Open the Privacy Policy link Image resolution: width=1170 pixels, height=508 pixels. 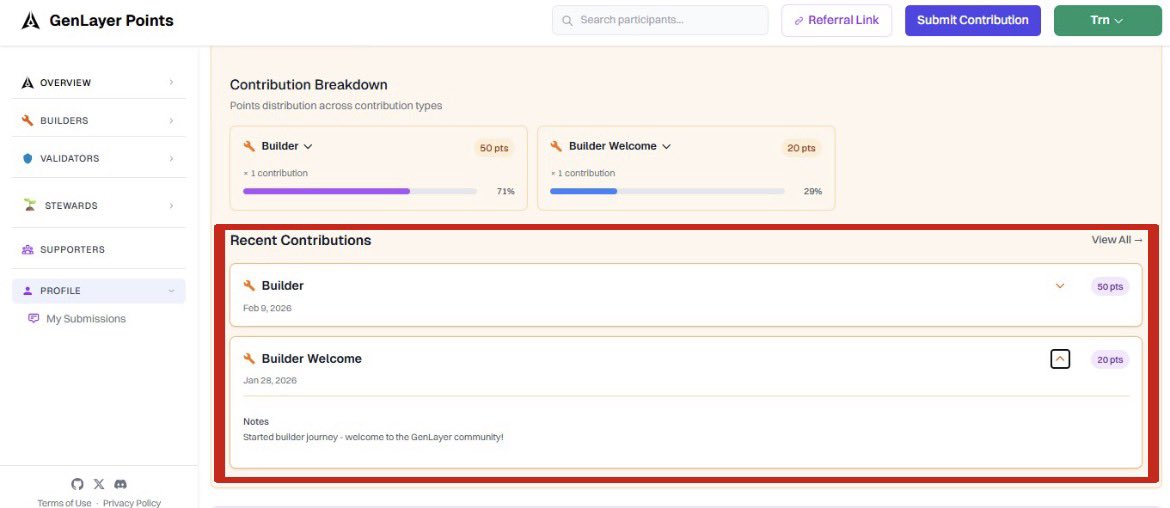coord(132,503)
